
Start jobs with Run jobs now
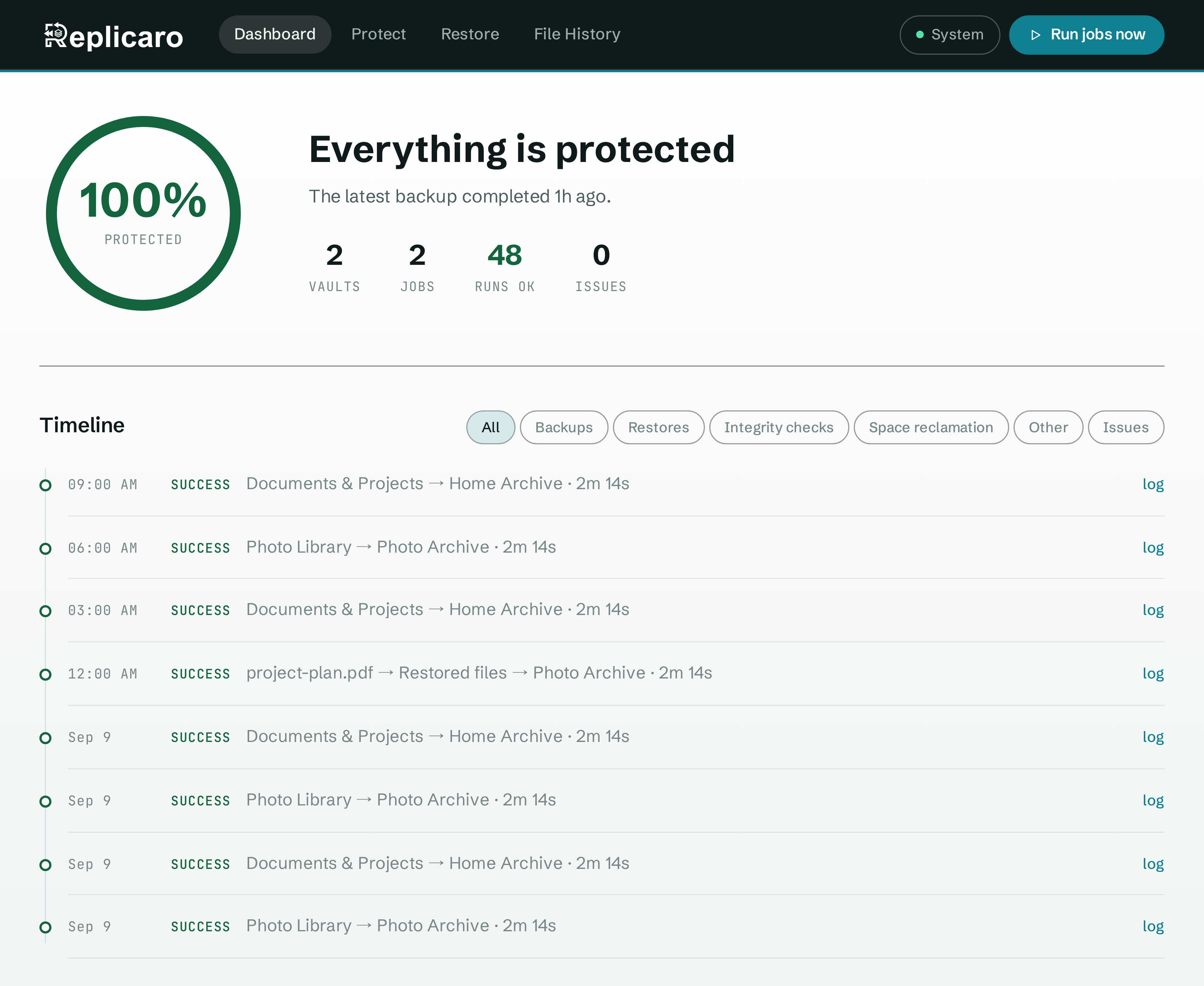click(x=1087, y=35)
